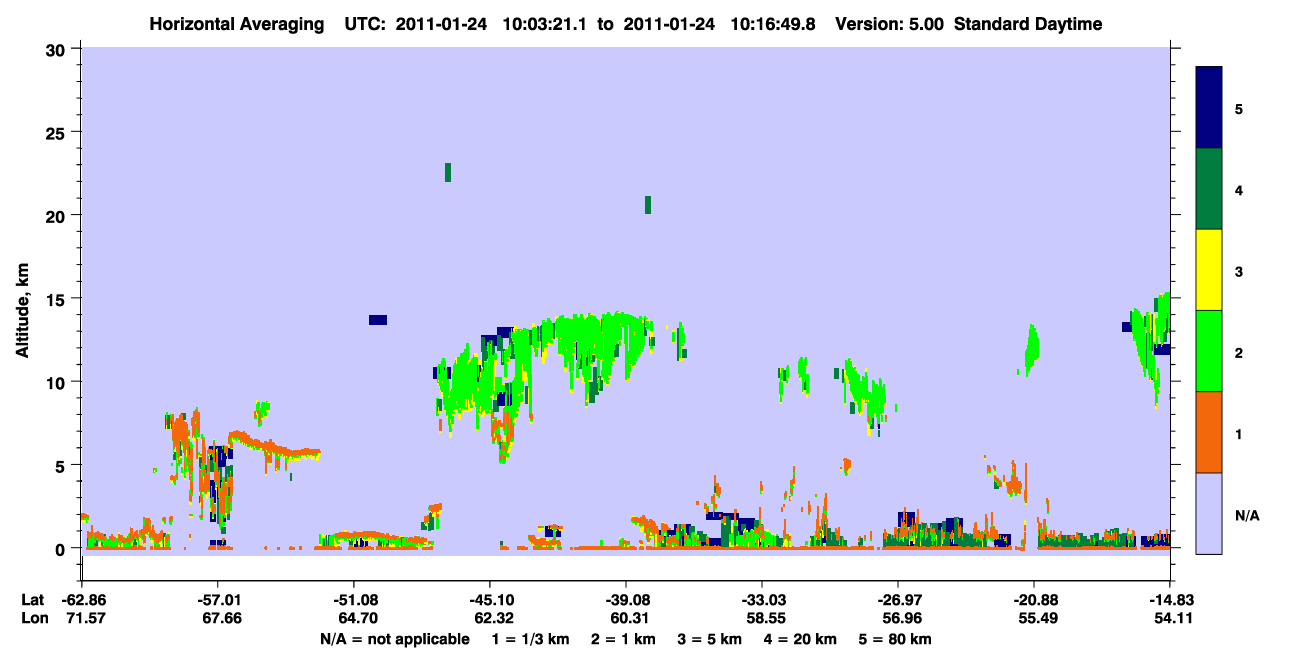Screen dimensions: 1300x667
Task: Click the longitude value '58.55'
Action: (x=764, y=618)
